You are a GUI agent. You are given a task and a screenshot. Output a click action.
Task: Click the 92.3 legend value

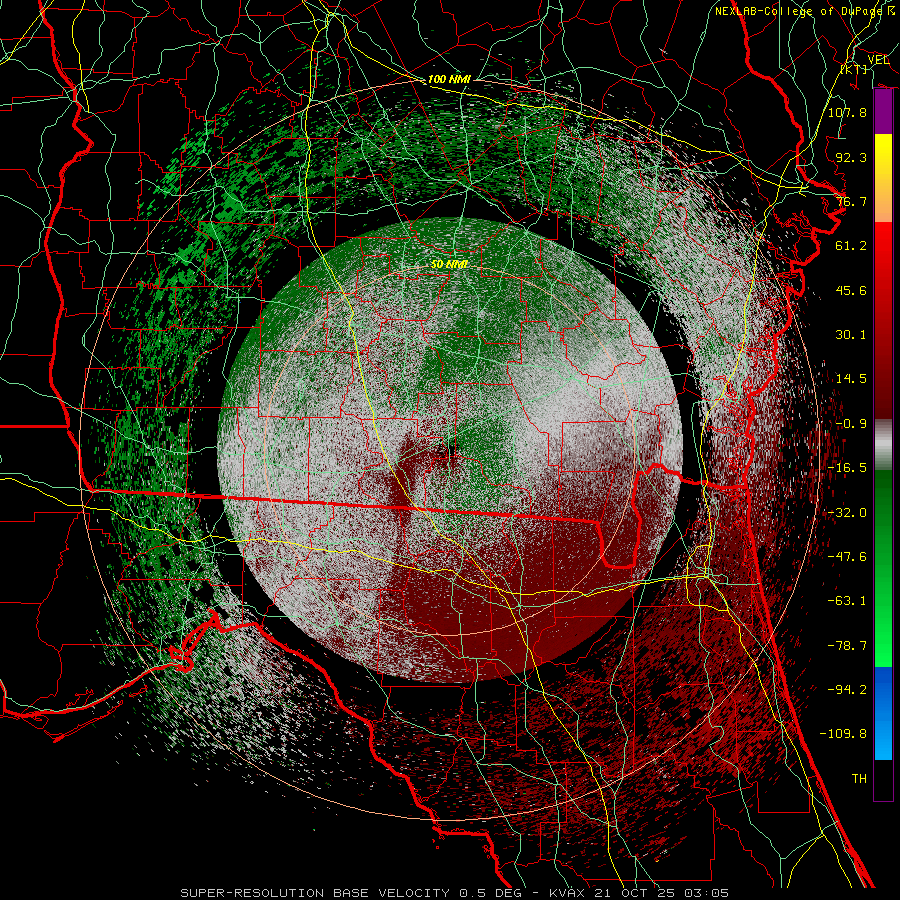click(x=851, y=157)
